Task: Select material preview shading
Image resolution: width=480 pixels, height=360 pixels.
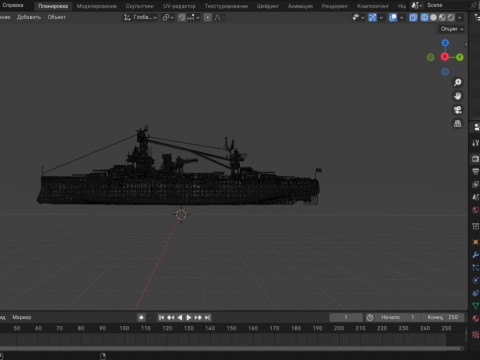Action: (442, 17)
